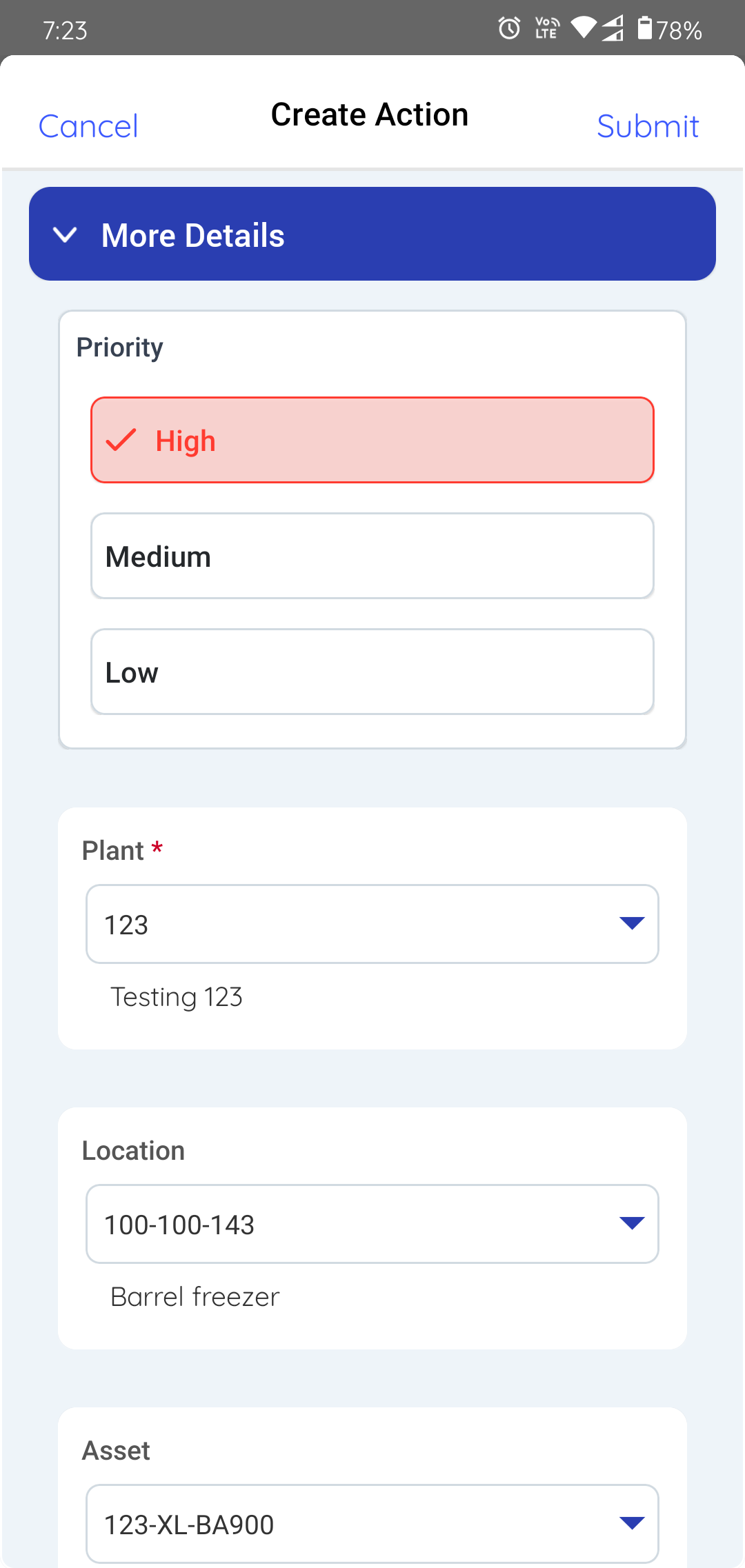Select High priority option

click(372, 440)
